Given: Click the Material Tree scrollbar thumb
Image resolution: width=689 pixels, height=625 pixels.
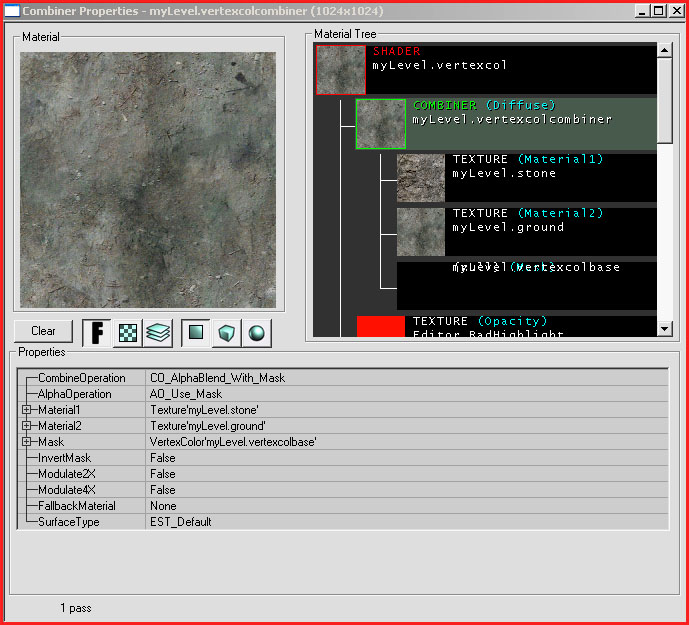Looking at the screenshot, I should click(x=664, y=101).
